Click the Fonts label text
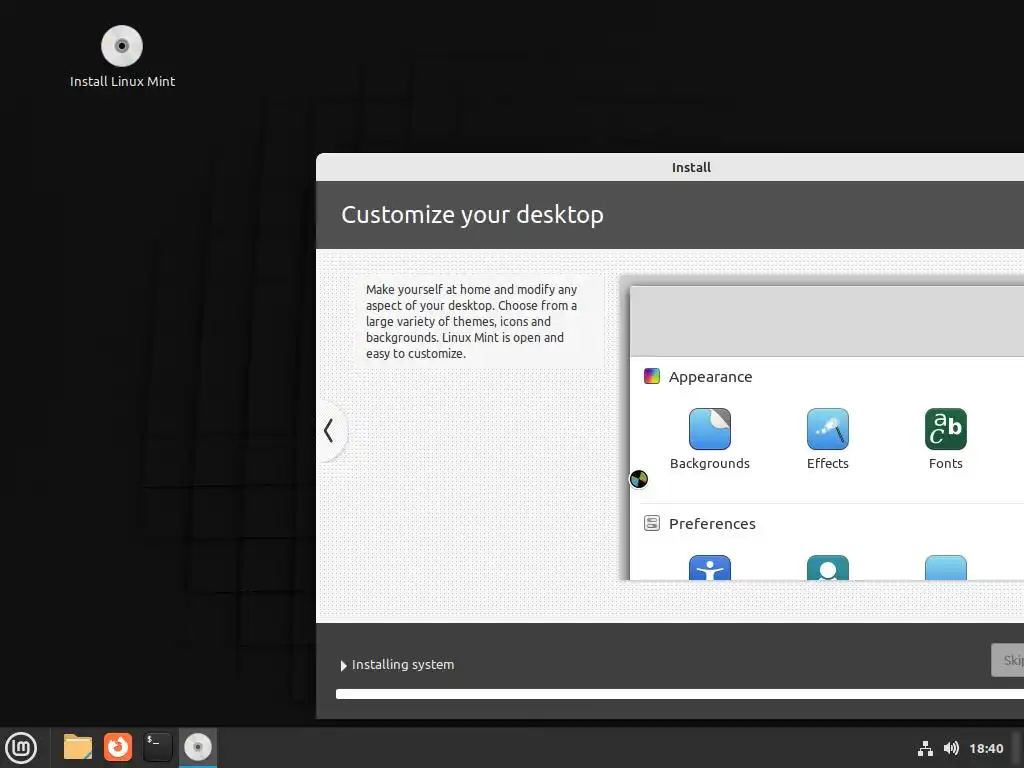 click(x=946, y=464)
